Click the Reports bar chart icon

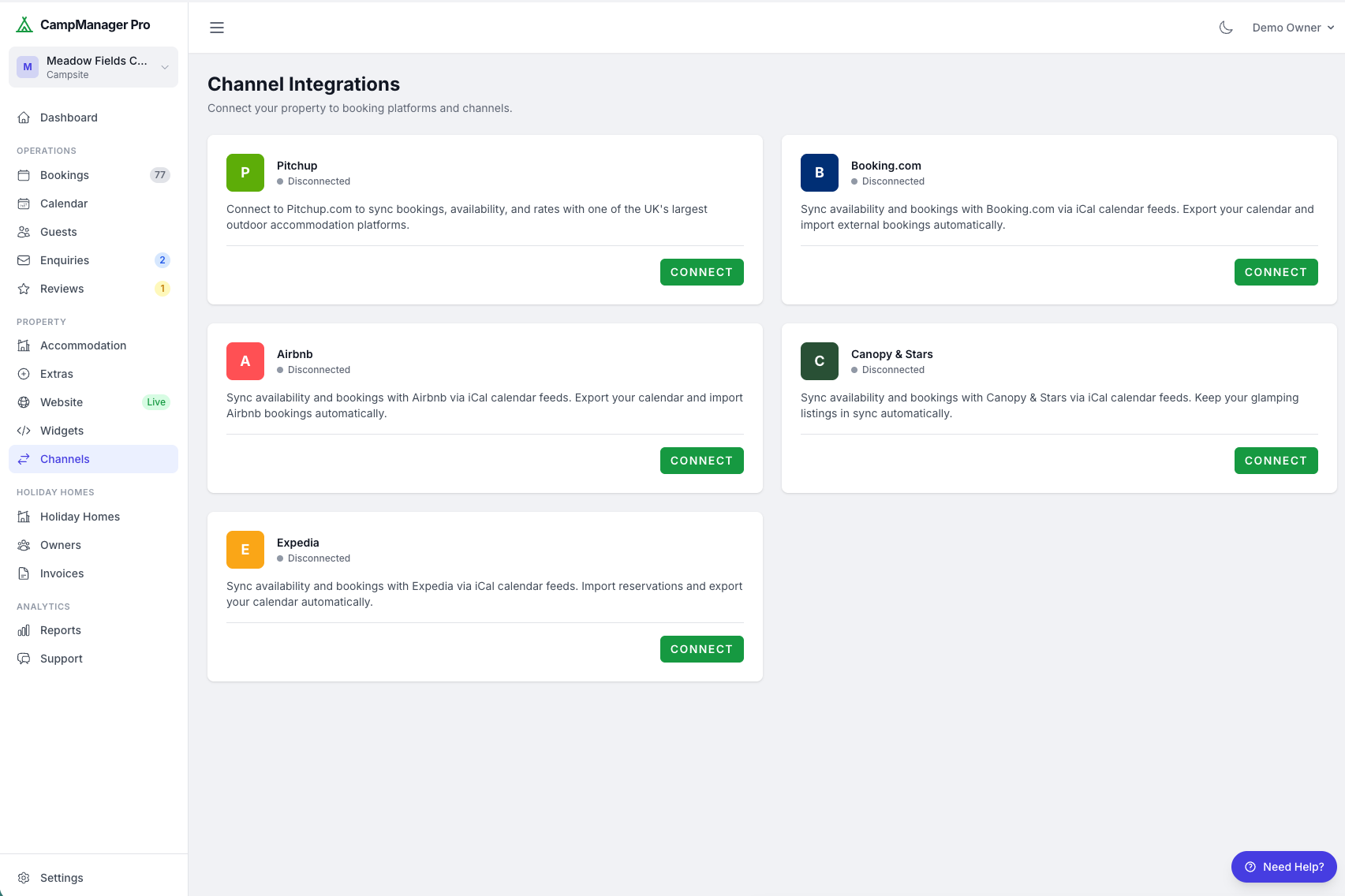coord(24,630)
